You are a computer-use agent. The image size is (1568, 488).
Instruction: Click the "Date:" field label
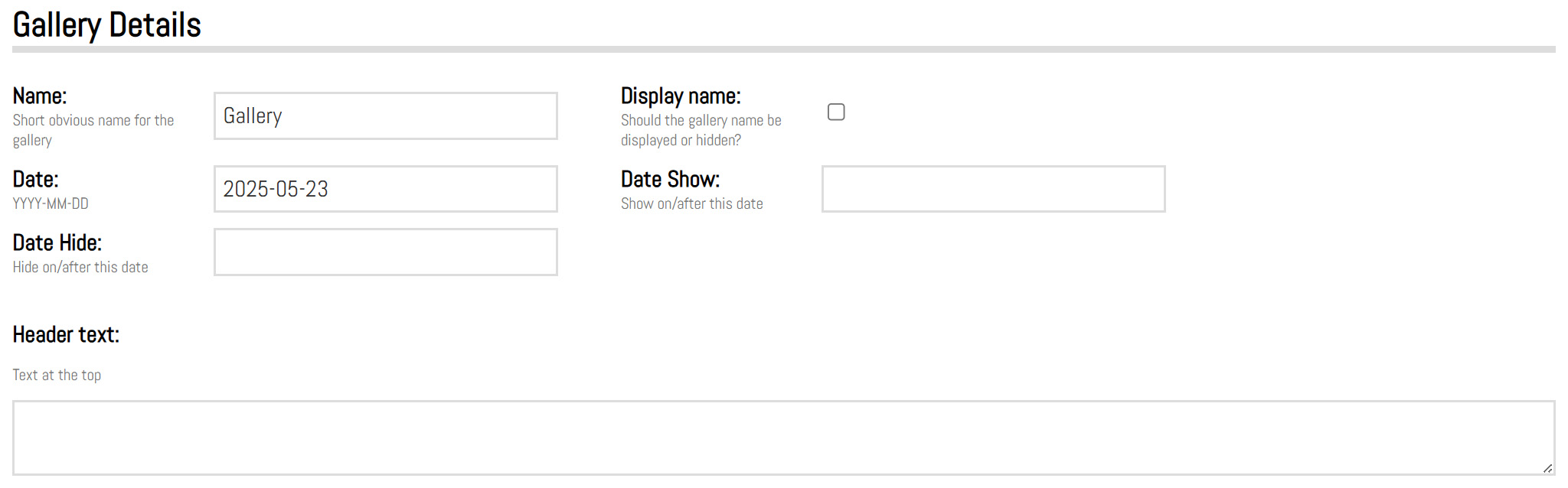point(36,180)
